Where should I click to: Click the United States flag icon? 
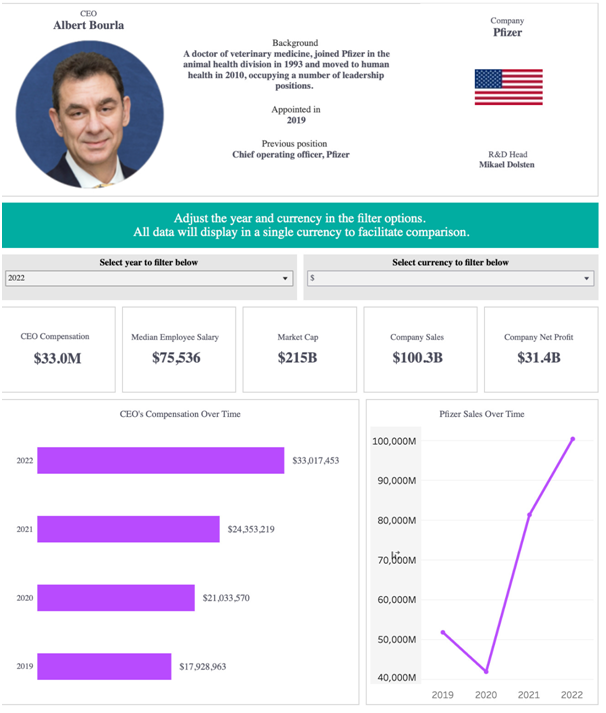pos(508,87)
